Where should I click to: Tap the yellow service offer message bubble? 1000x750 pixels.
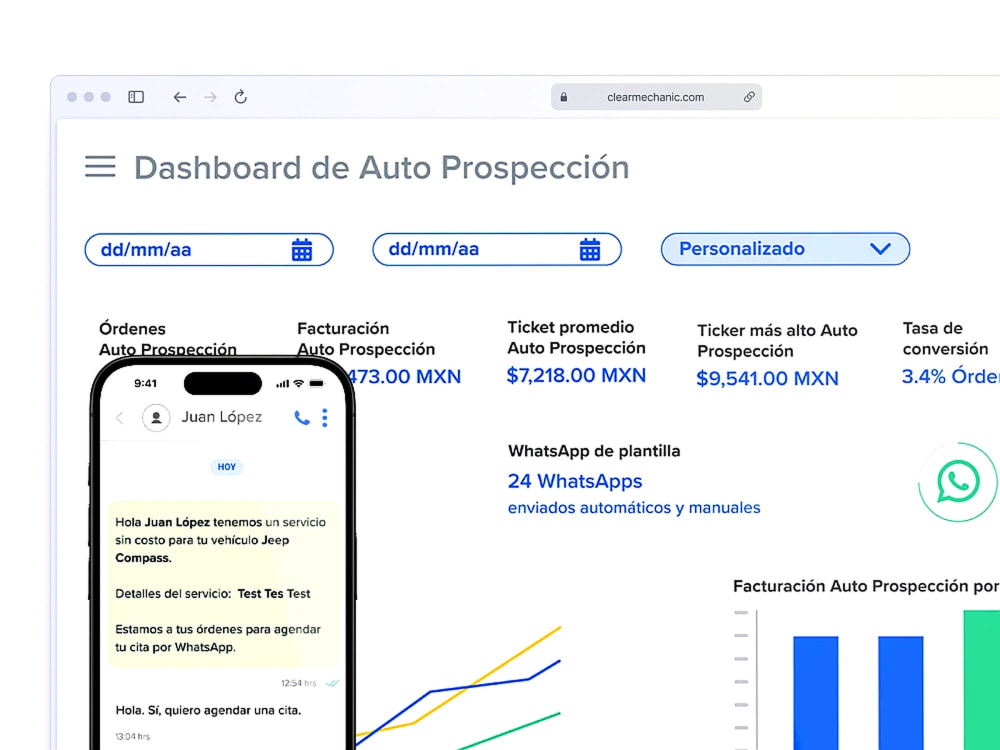pyautogui.click(x=223, y=584)
